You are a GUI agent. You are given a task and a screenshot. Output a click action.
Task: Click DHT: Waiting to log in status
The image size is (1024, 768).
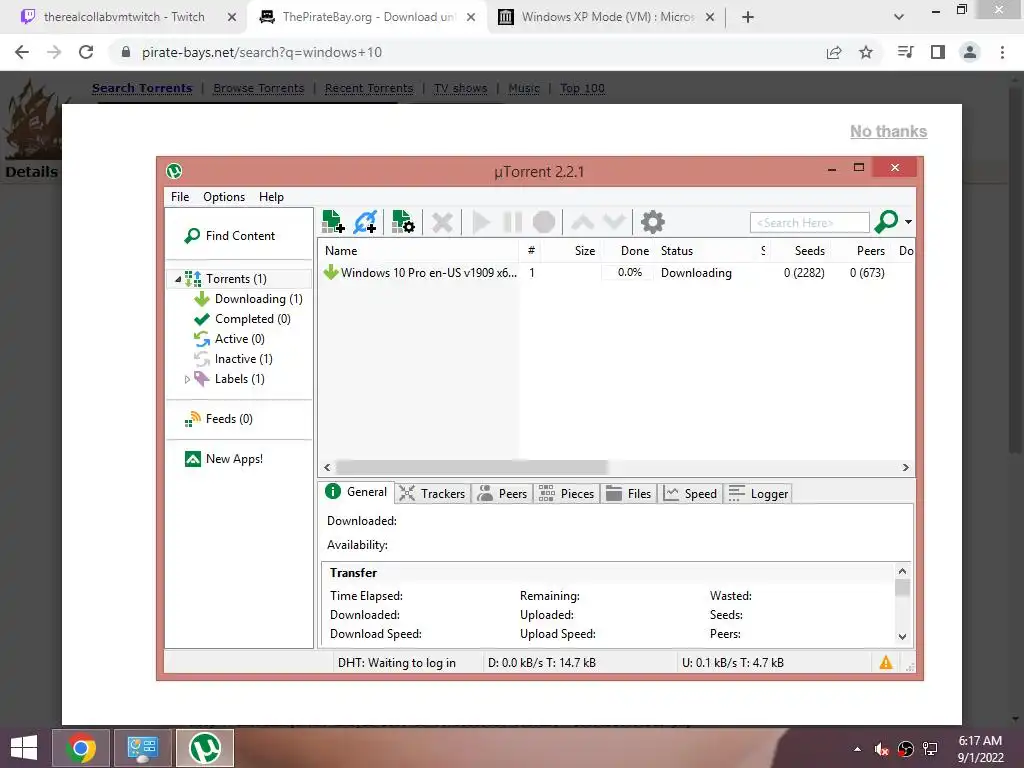click(x=396, y=663)
